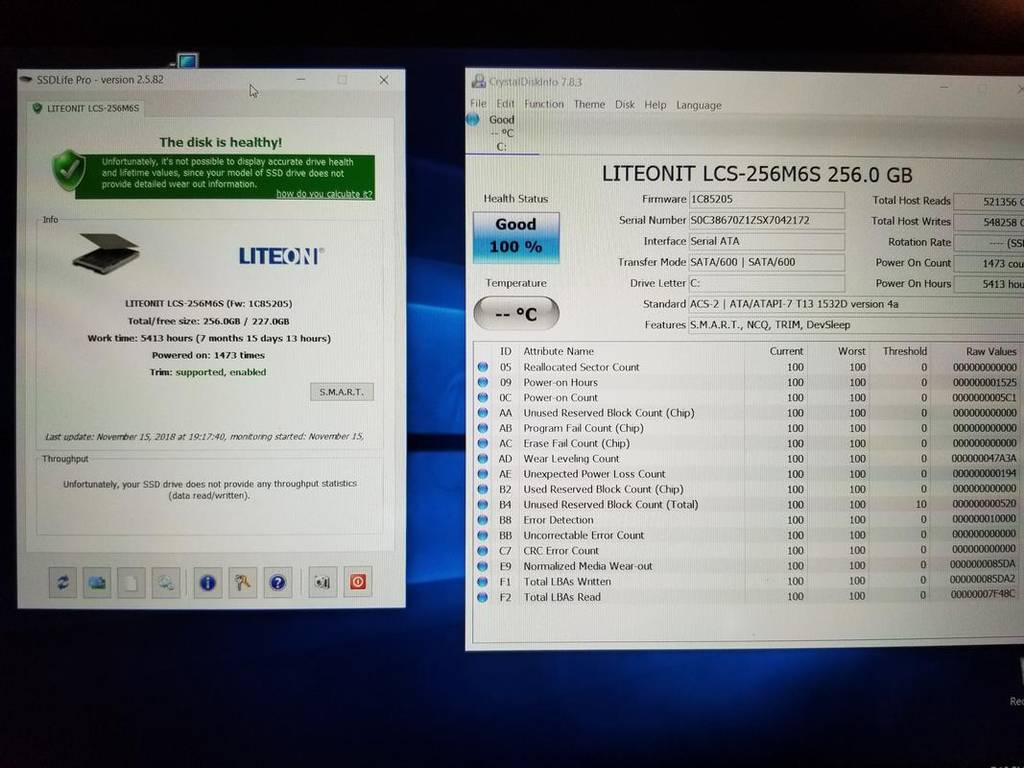This screenshot has width=1024, height=768.
Task: Click status circle of Power-on Hours row
Action: [483, 382]
